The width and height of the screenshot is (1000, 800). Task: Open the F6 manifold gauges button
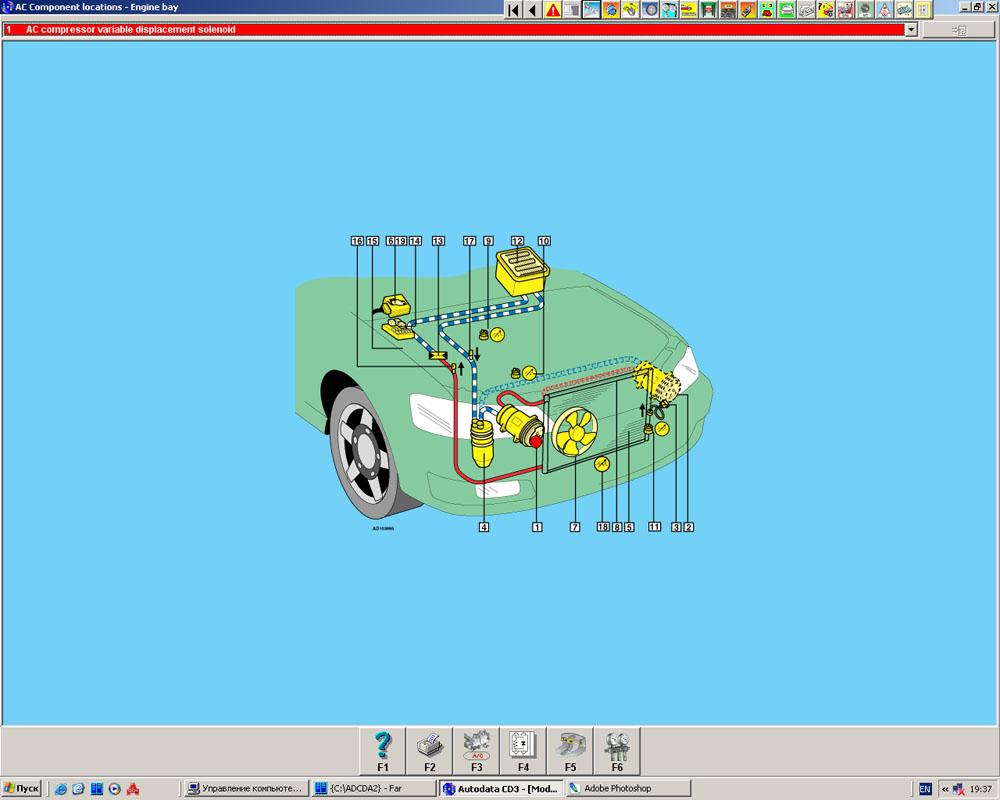click(617, 751)
